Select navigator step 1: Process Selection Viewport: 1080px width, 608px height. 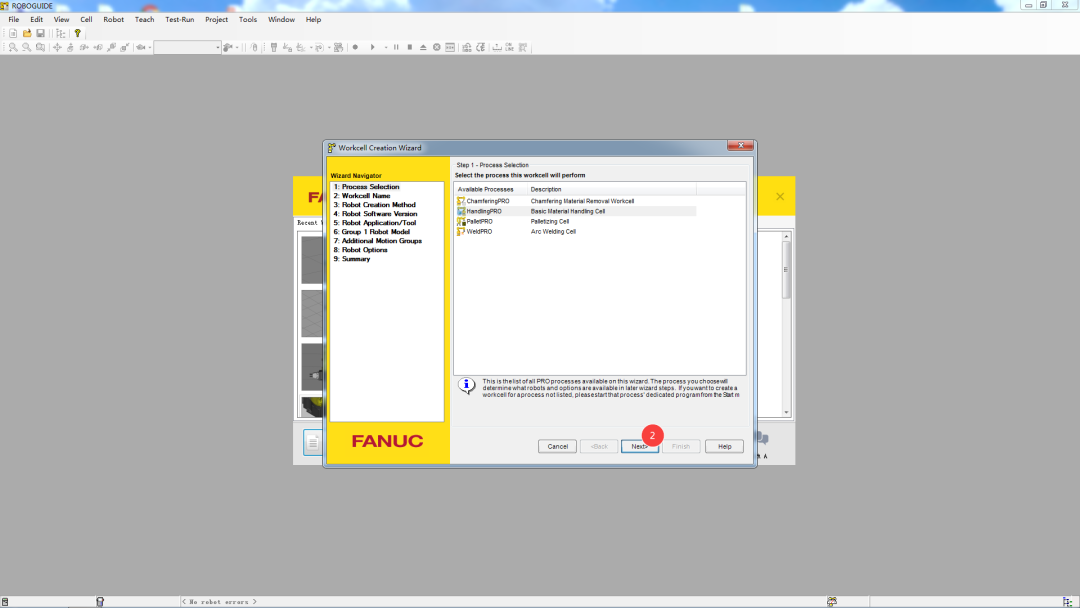pos(366,187)
